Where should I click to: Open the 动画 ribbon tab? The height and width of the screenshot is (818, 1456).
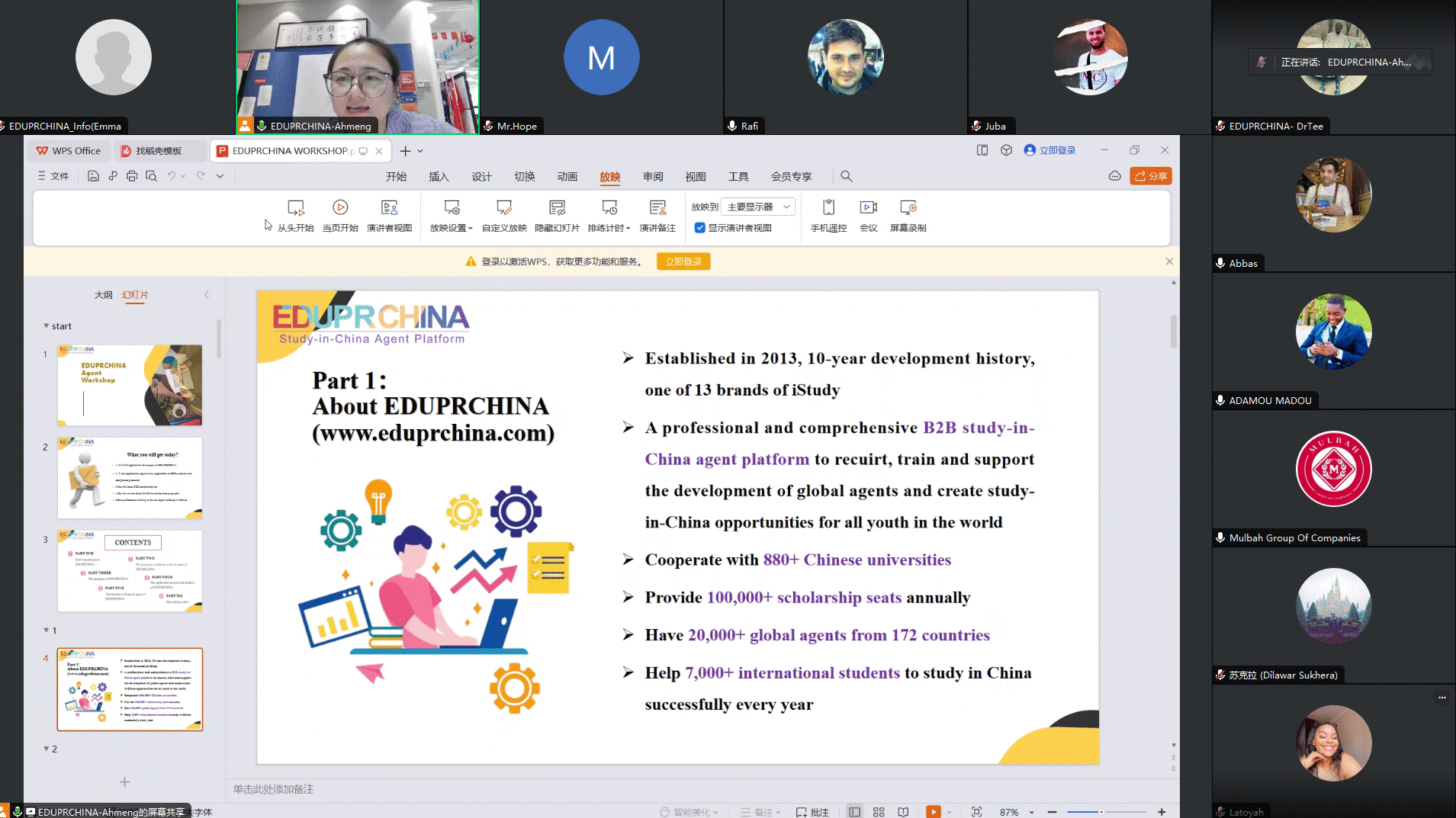[x=567, y=176]
